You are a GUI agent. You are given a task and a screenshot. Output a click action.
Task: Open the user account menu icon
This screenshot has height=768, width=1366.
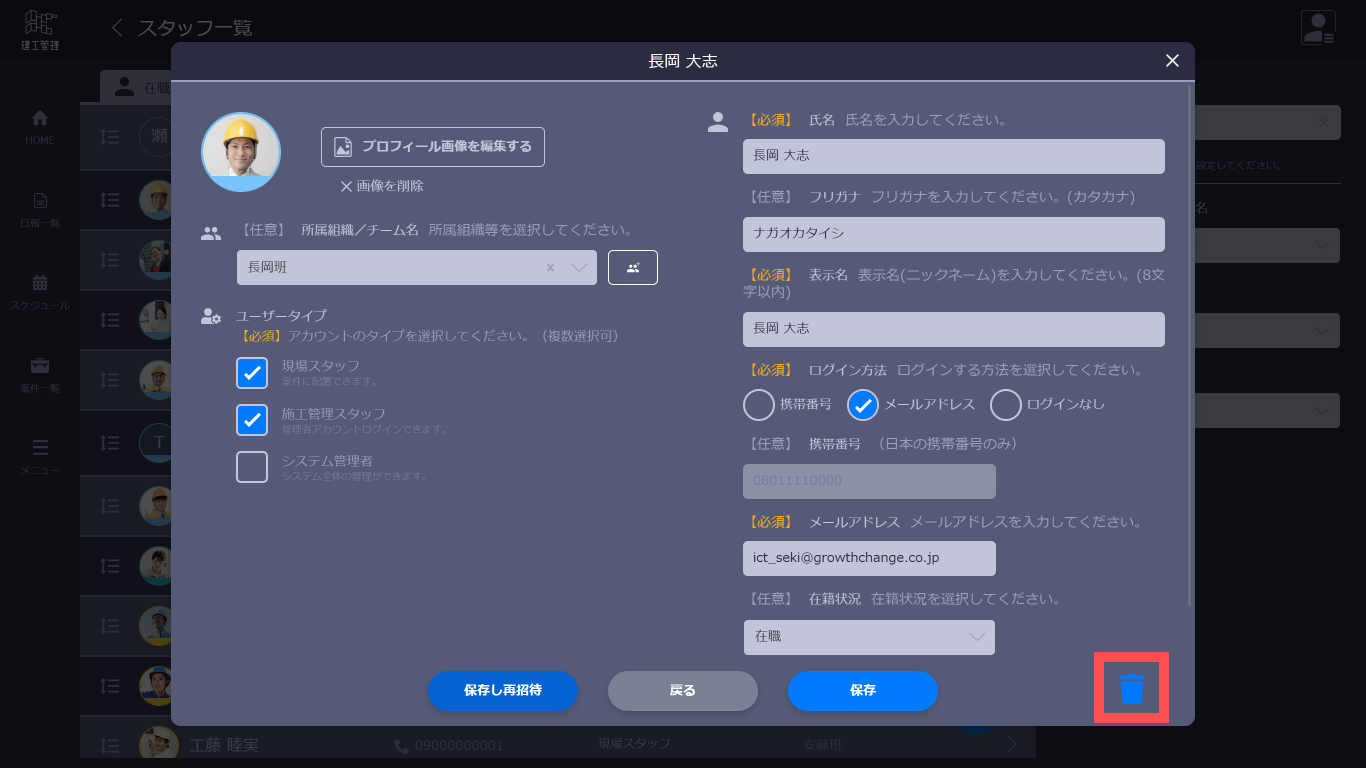[x=1318, y=28]
